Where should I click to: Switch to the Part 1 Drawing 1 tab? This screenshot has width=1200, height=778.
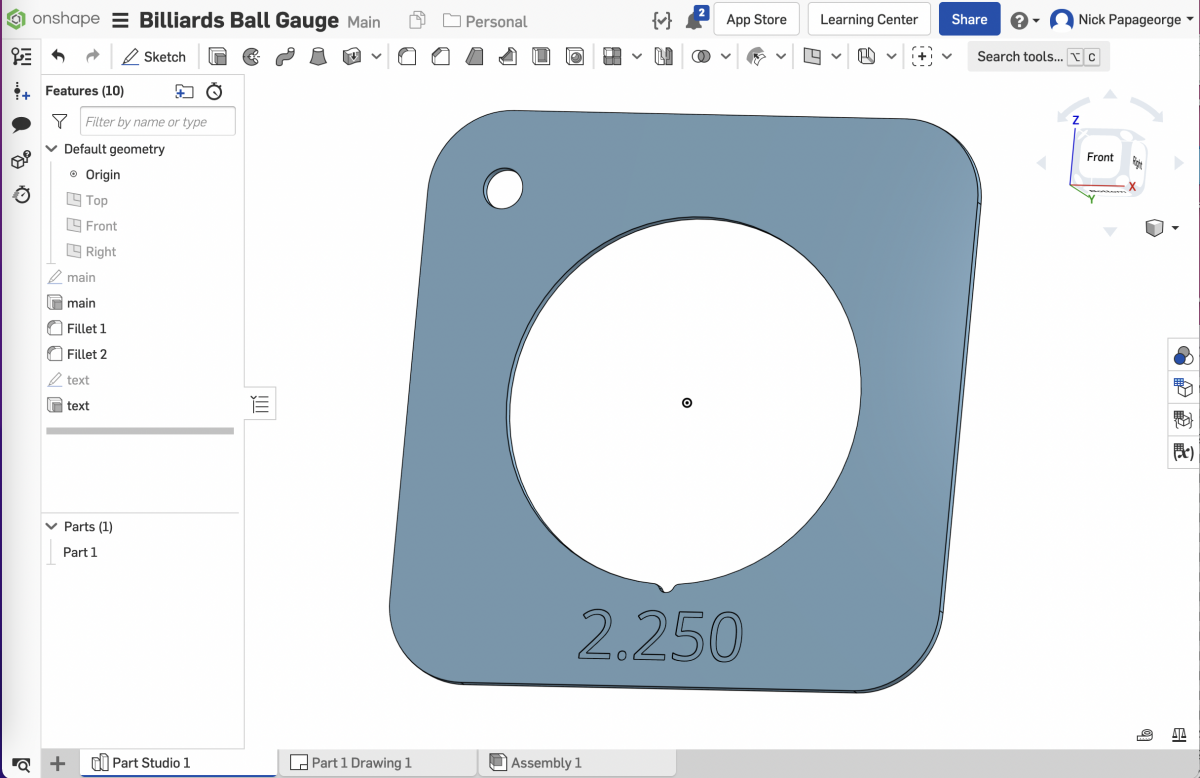[x=361, y=763]
